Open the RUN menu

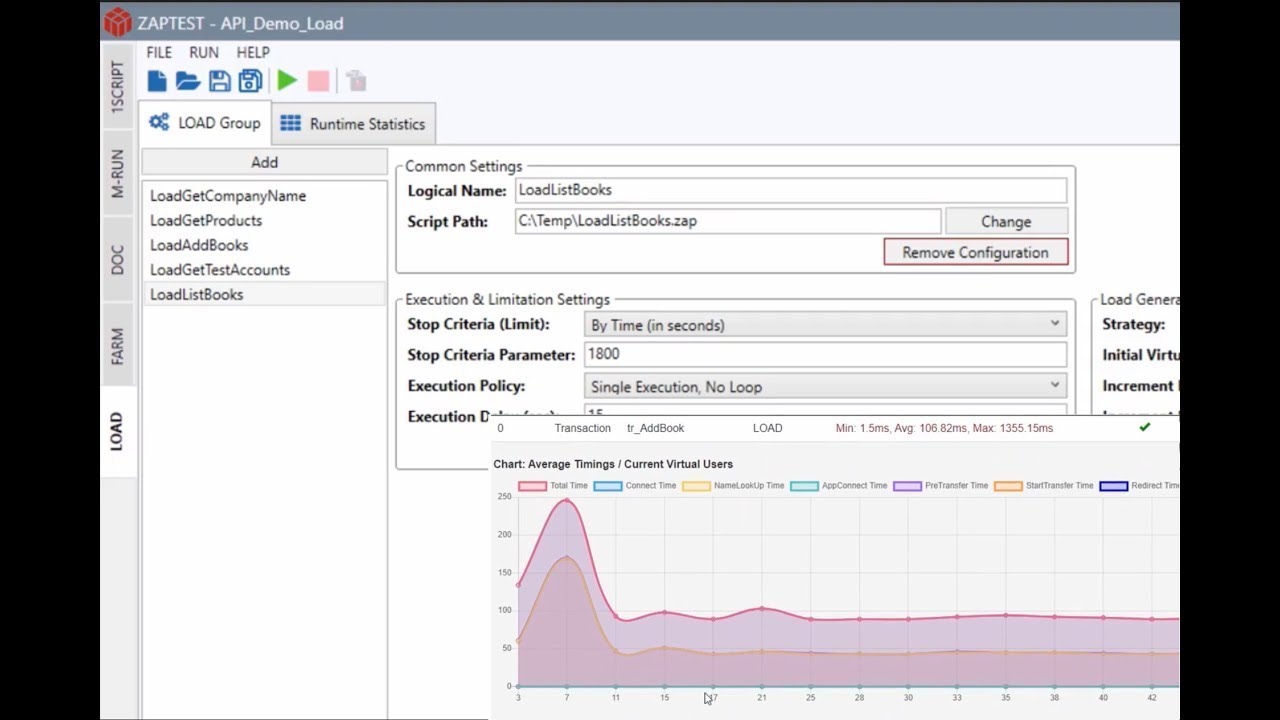[204, 52]
